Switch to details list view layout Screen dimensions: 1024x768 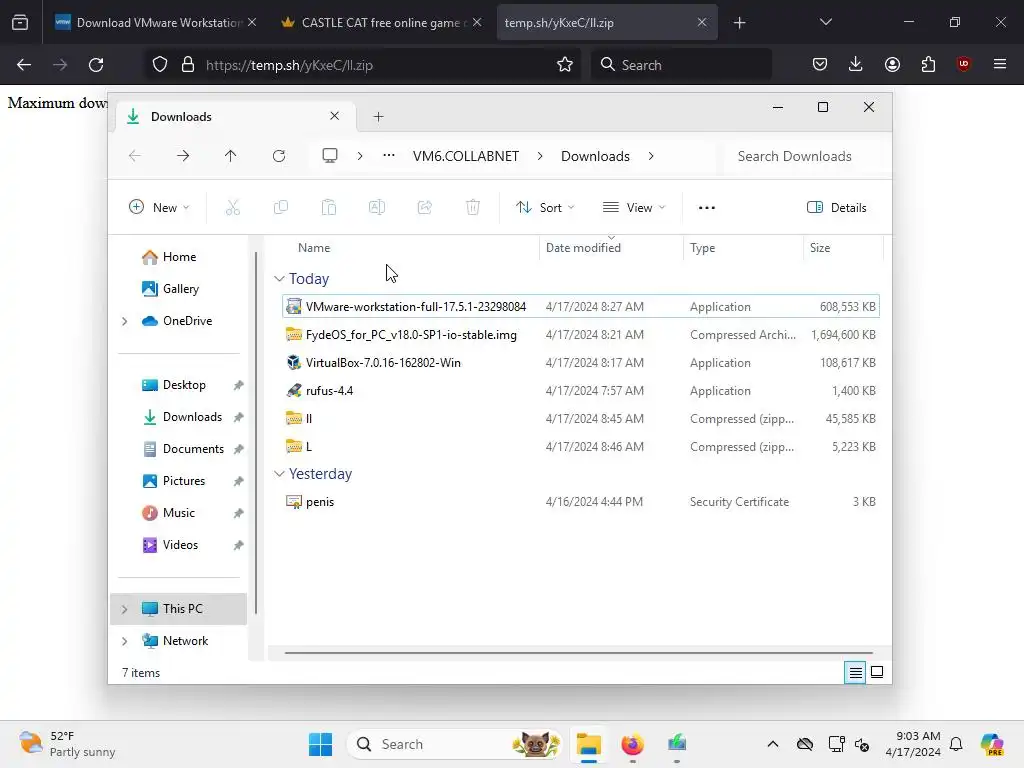point(855,672)
